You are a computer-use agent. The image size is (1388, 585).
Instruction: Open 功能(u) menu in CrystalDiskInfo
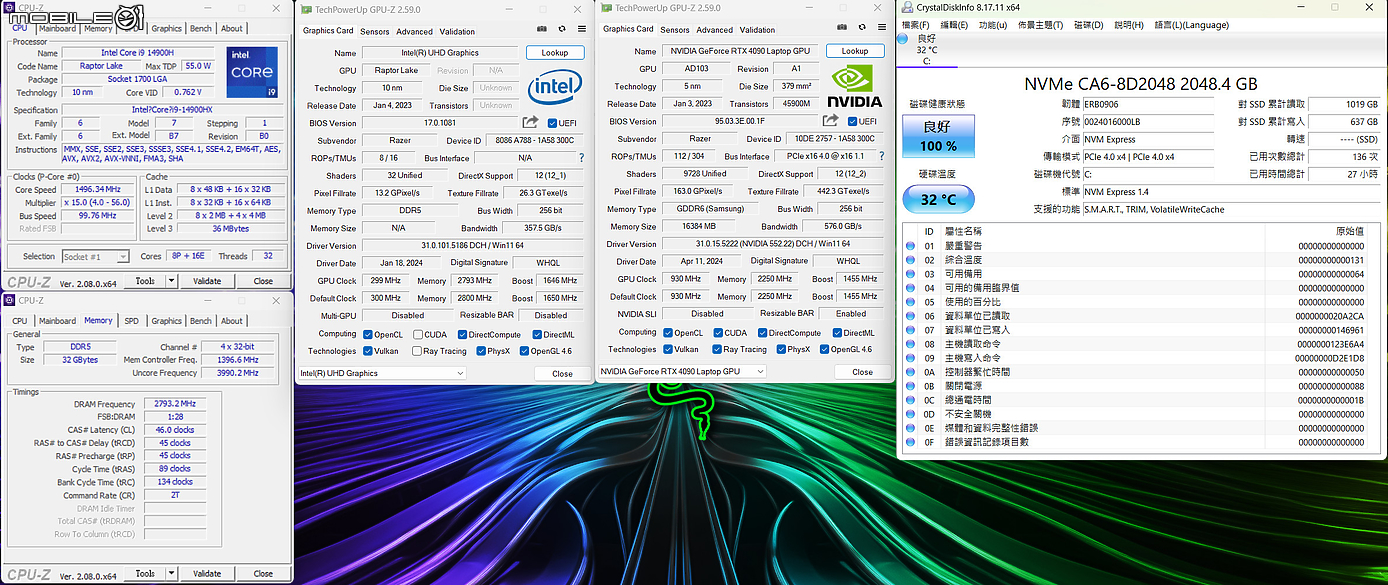tap(993, 25)
